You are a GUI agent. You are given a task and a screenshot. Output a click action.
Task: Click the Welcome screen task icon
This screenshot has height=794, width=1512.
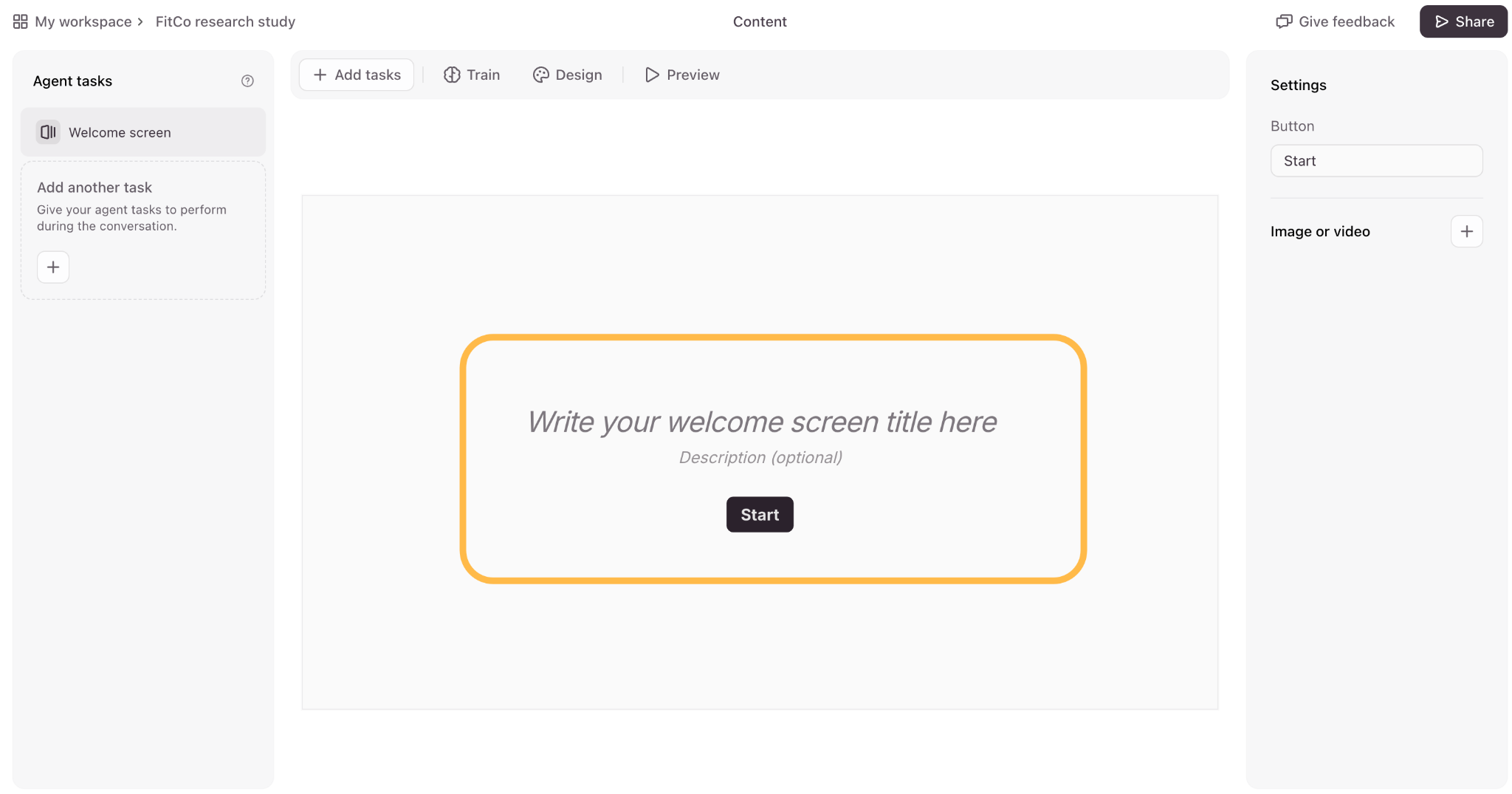tap(48, 132)
